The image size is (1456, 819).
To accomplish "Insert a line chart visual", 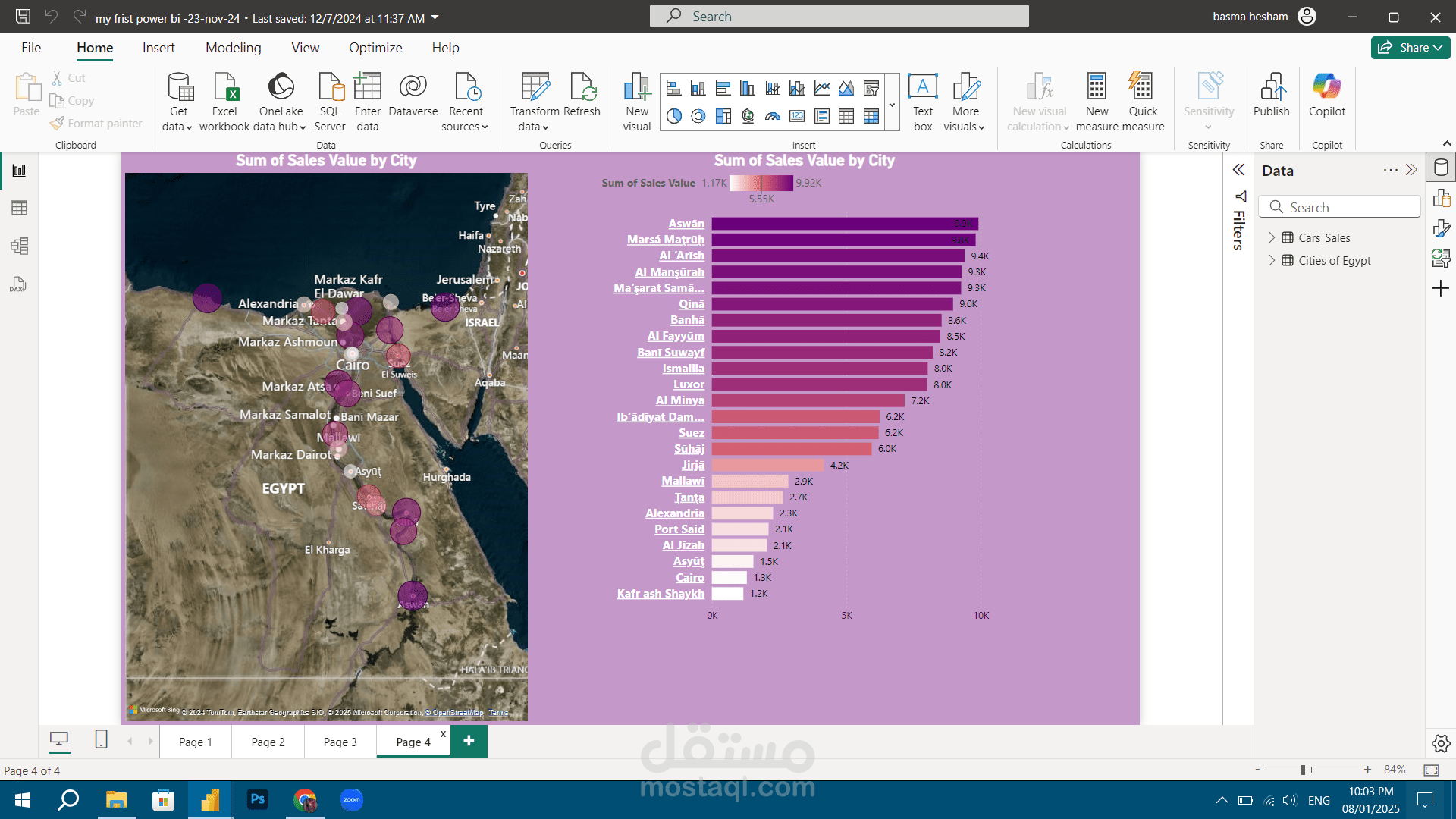I will tap(822, 89).
